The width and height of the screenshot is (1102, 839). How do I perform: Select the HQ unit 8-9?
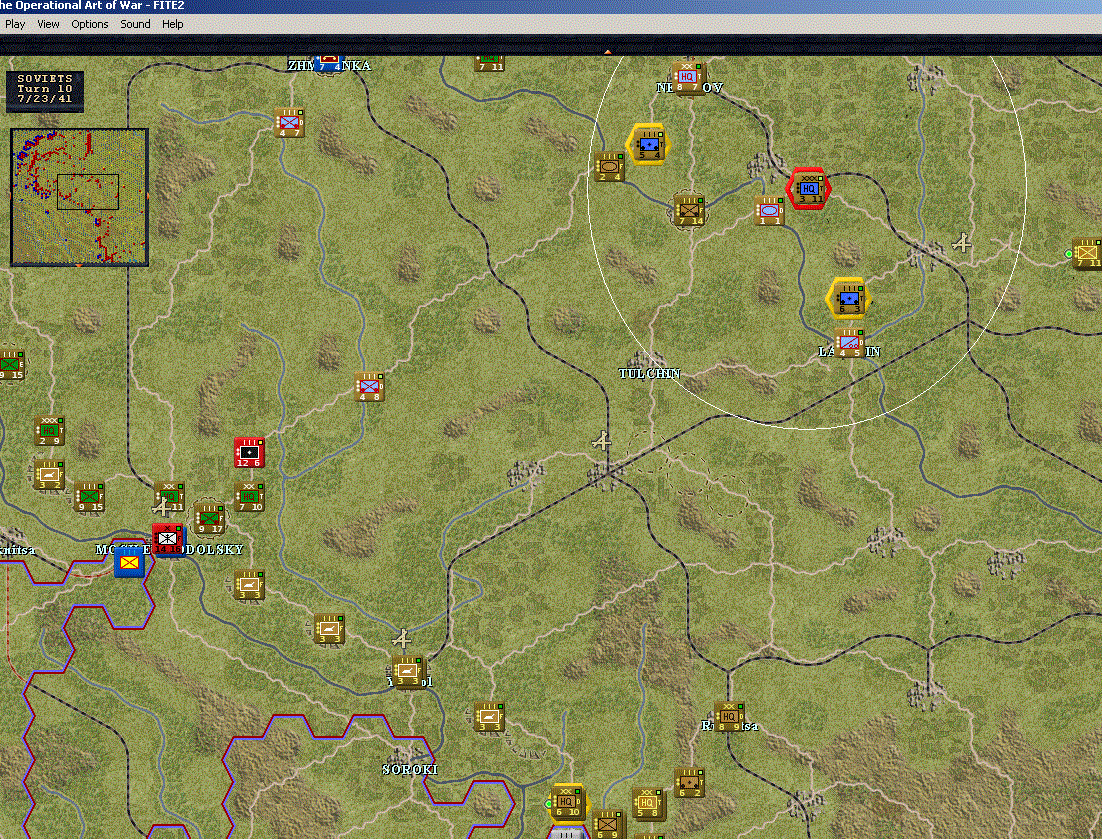[729, 716]
